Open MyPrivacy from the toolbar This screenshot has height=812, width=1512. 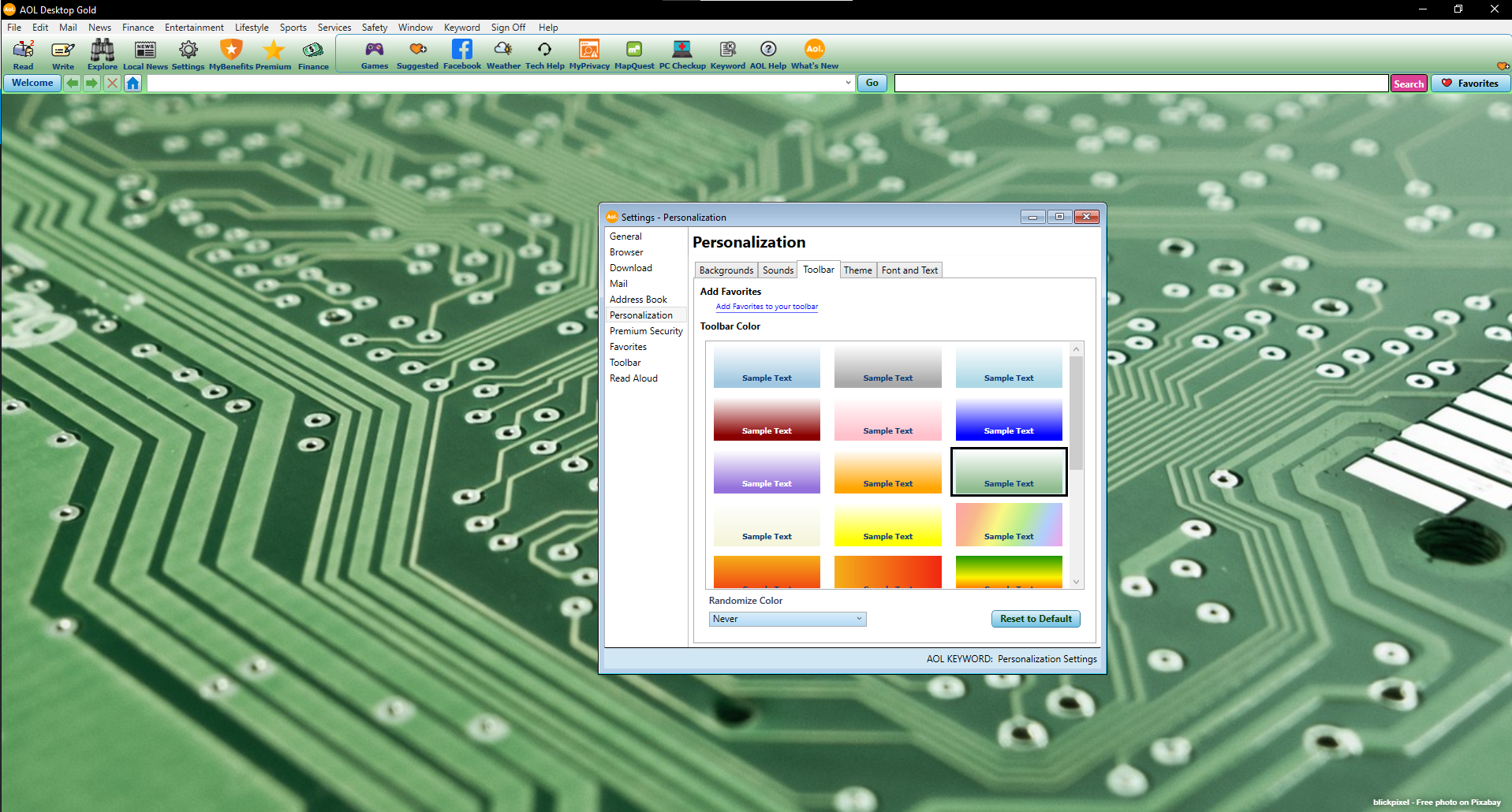(x=588, y=54)
